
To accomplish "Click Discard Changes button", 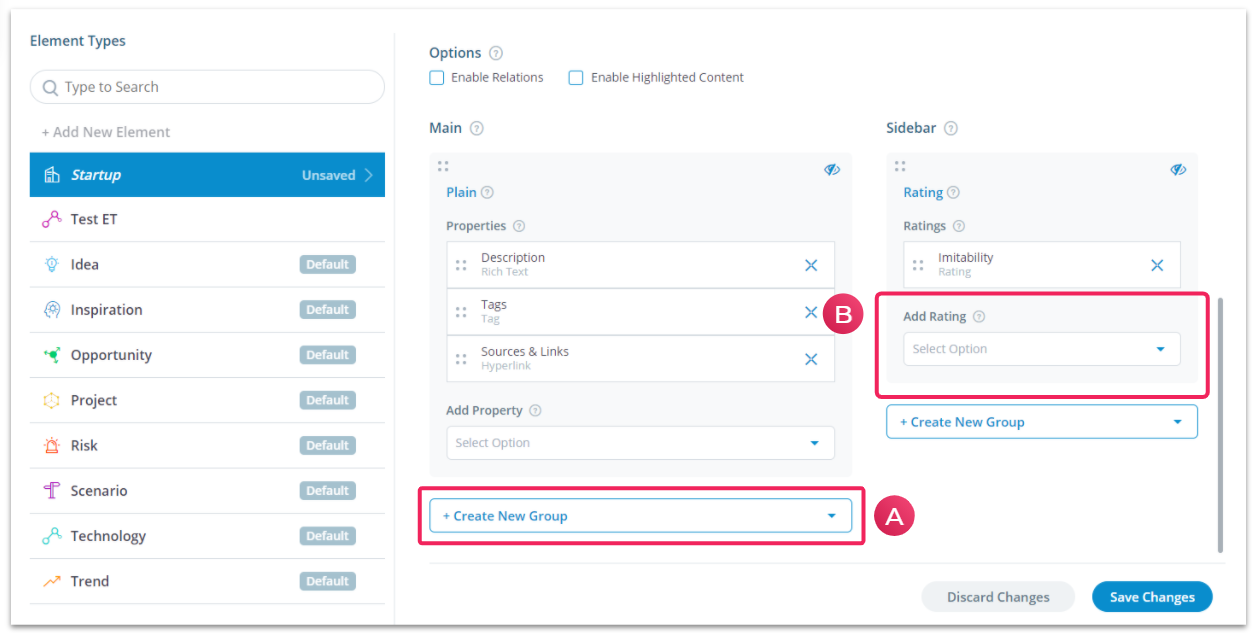I will [x=998, y=597].
